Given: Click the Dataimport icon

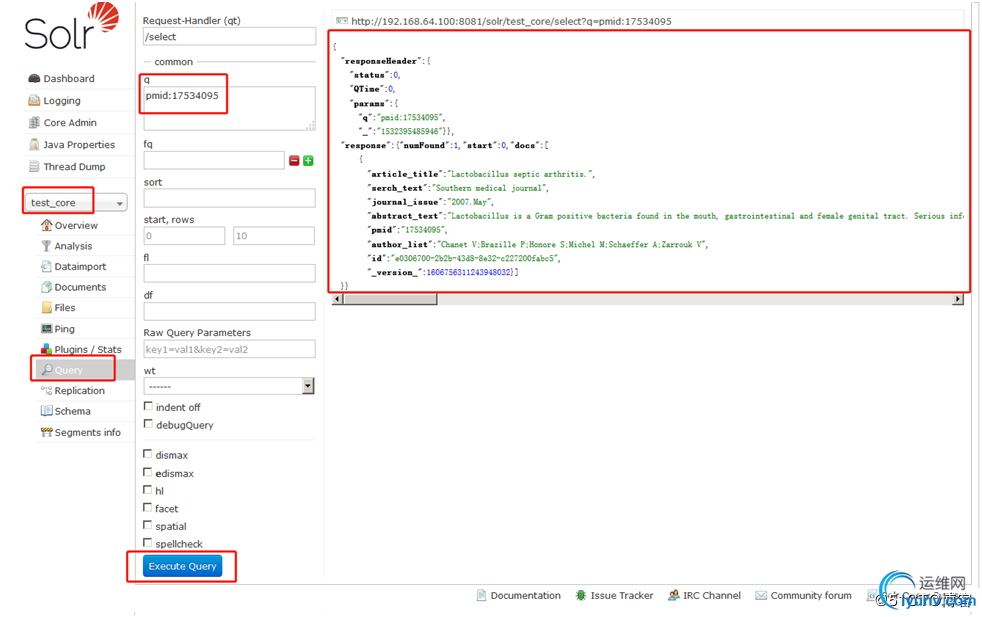Looking at the screenshot, I should tap(46, 266).
